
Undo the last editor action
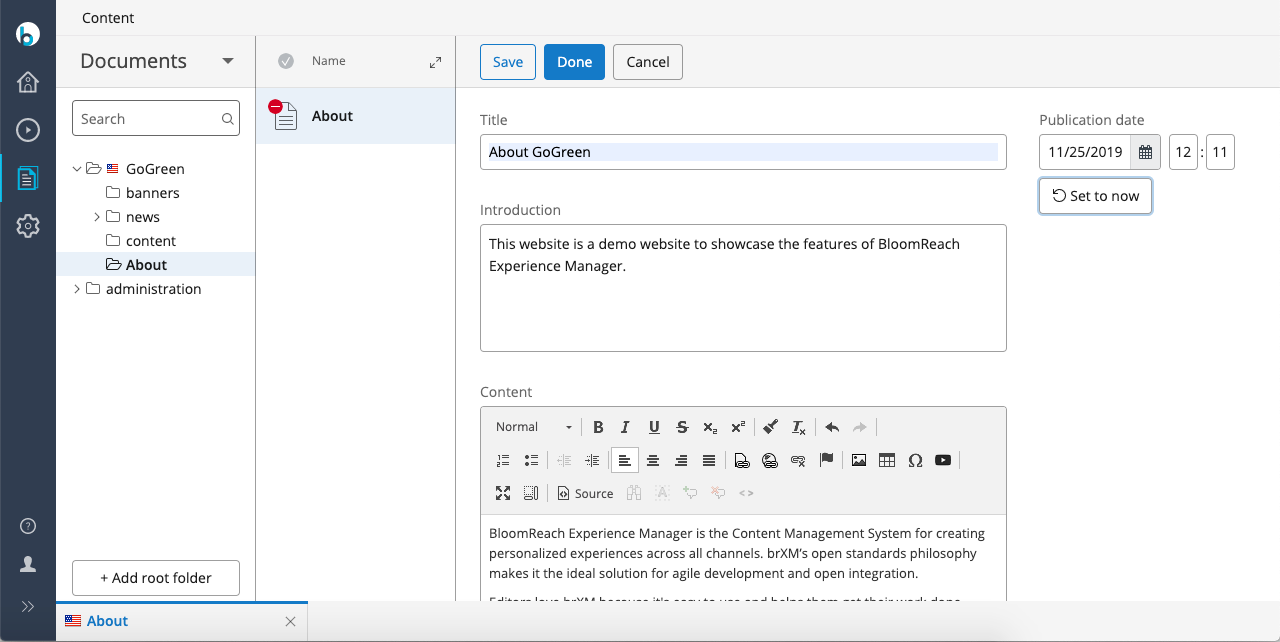[832, 427]
